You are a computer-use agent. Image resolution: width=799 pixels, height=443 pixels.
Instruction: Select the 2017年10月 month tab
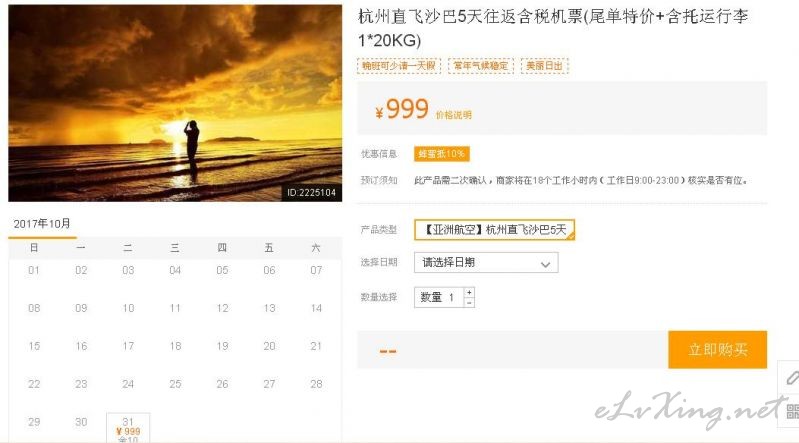42,224
